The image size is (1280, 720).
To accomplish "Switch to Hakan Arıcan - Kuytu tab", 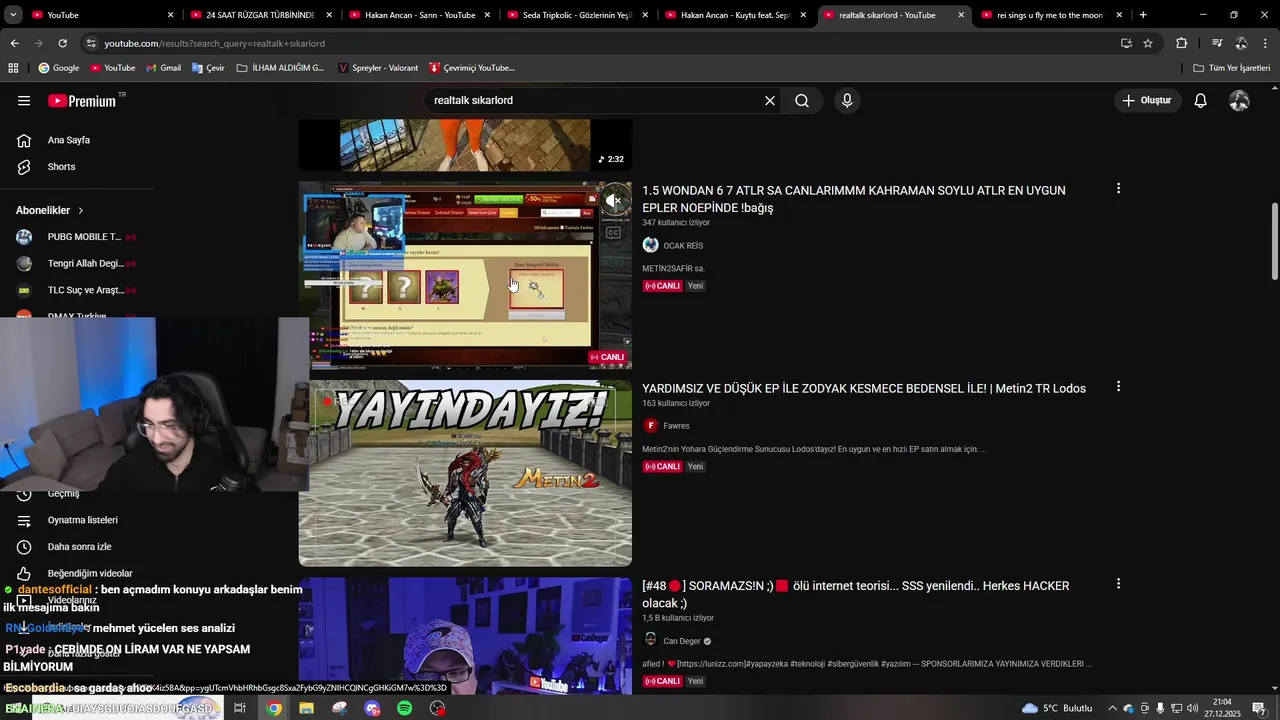I will (x=735, y=15).
